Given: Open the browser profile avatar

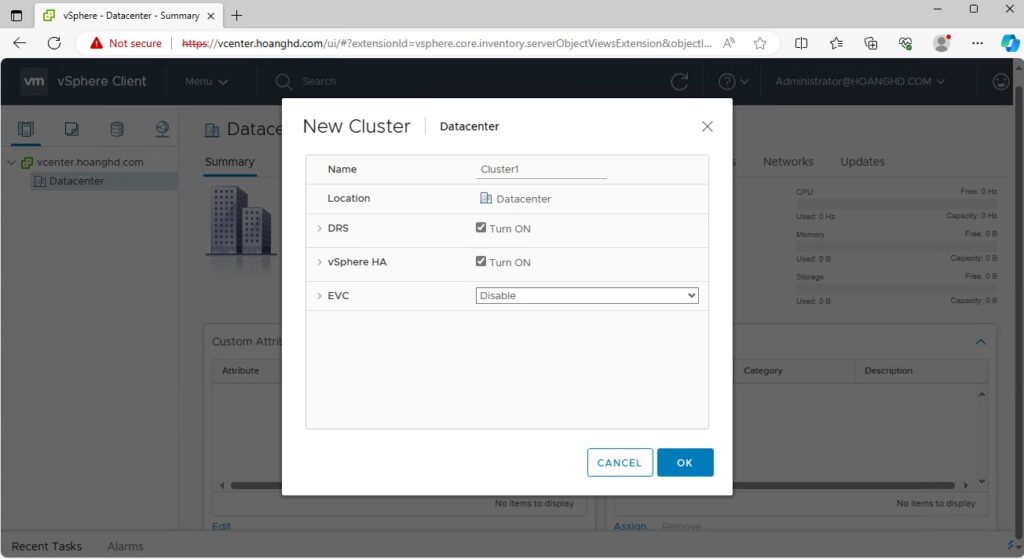Looking at the screenshot, I should point(942,43).
